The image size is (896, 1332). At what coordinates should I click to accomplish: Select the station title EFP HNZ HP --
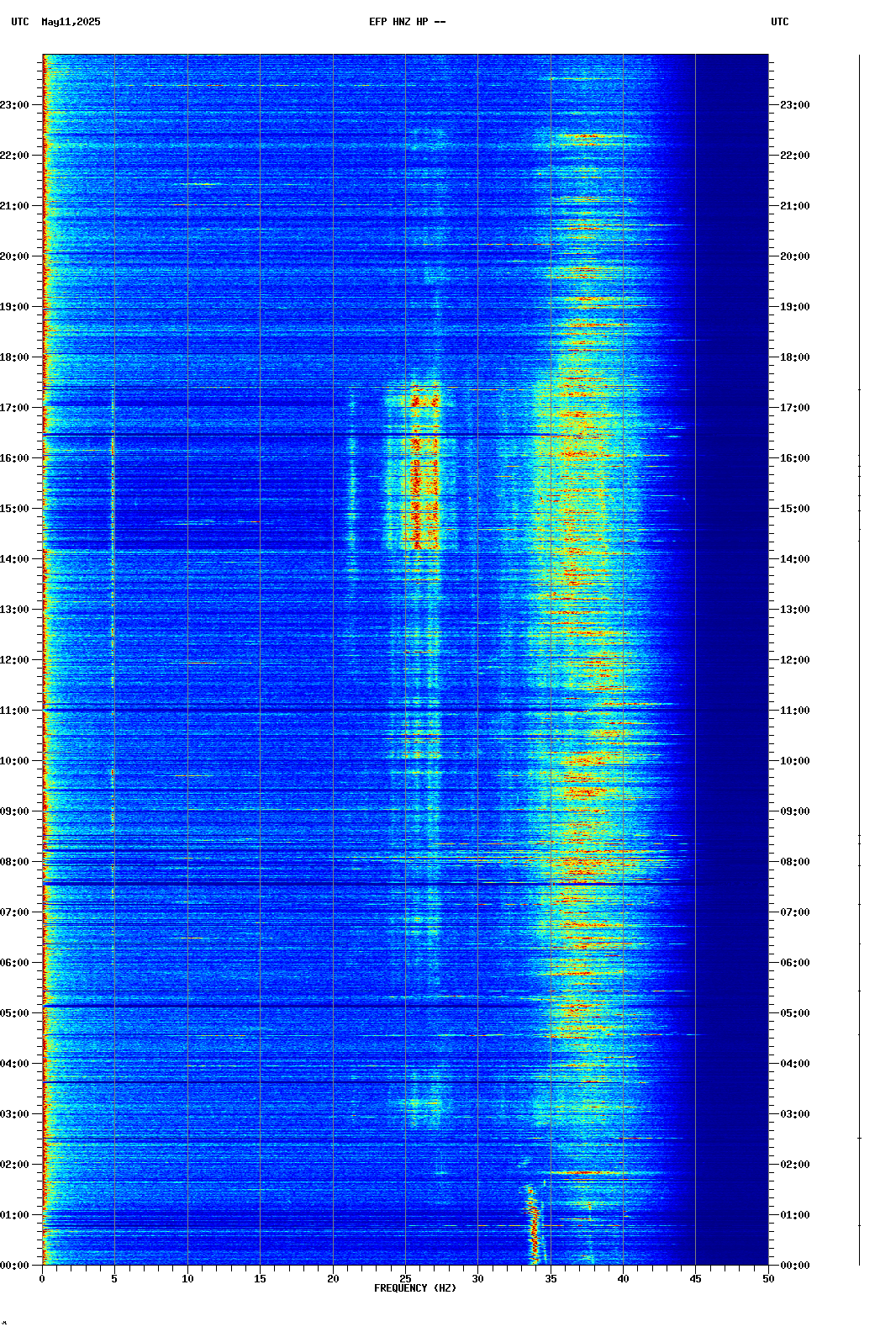tap(408, 22)
